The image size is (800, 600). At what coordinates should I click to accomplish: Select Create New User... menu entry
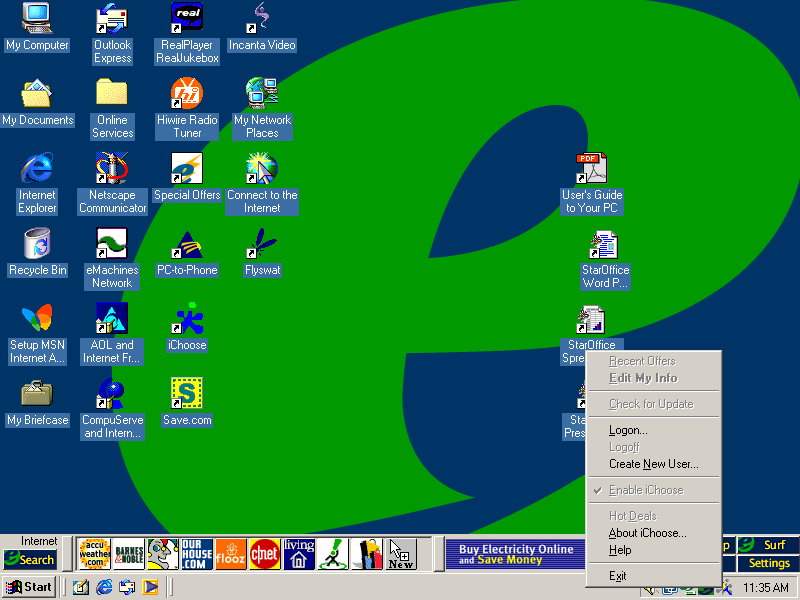pos(653,464)
